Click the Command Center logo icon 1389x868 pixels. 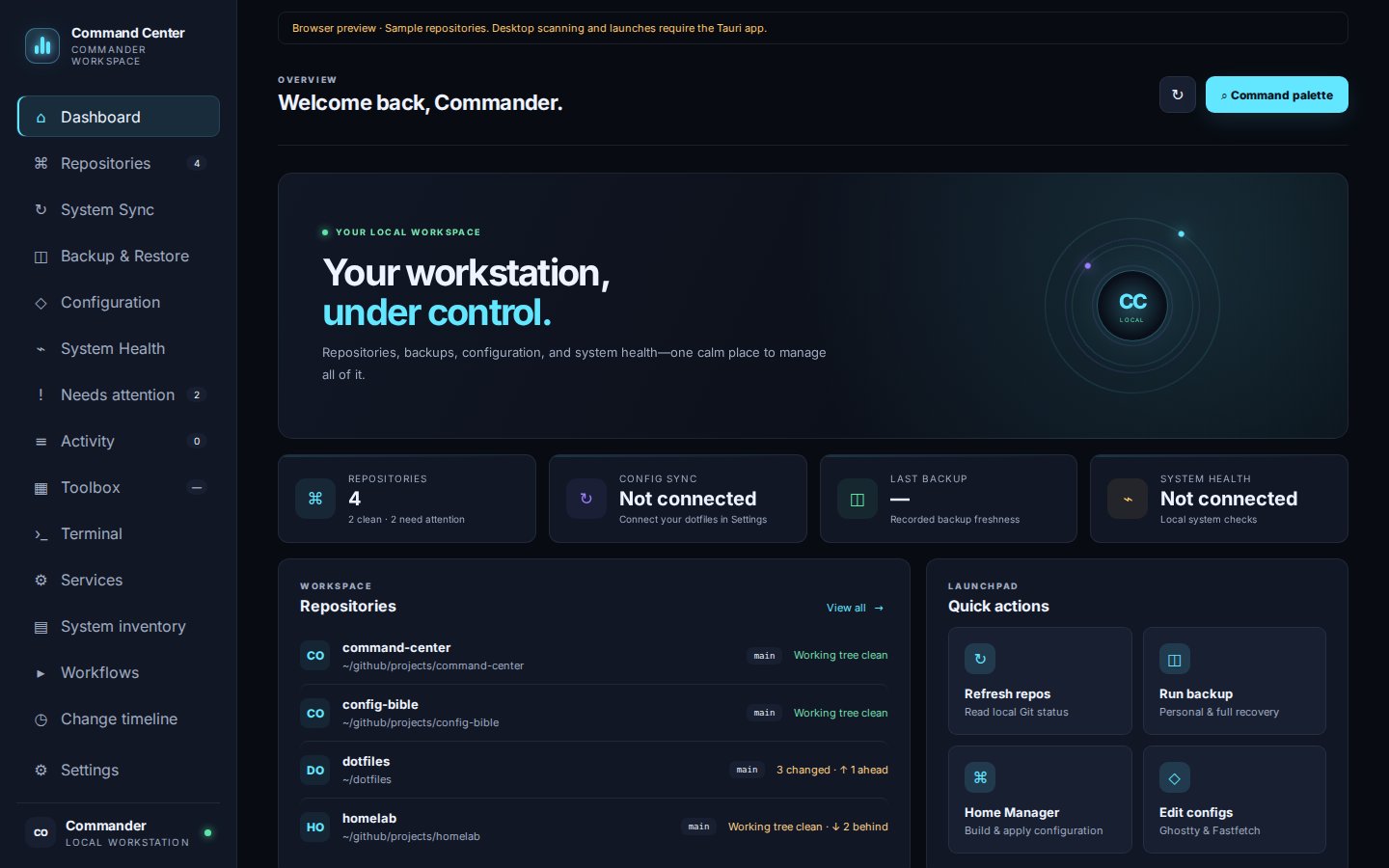coord(42,45)
